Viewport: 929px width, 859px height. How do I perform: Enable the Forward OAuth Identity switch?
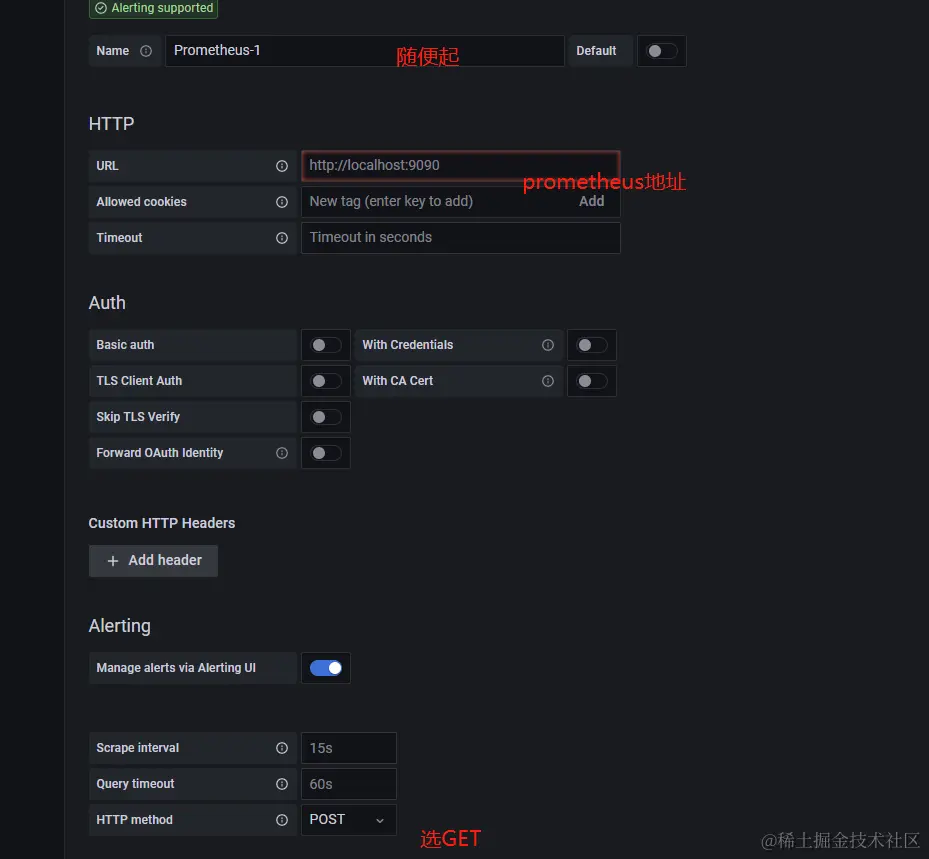pos(325,453)
